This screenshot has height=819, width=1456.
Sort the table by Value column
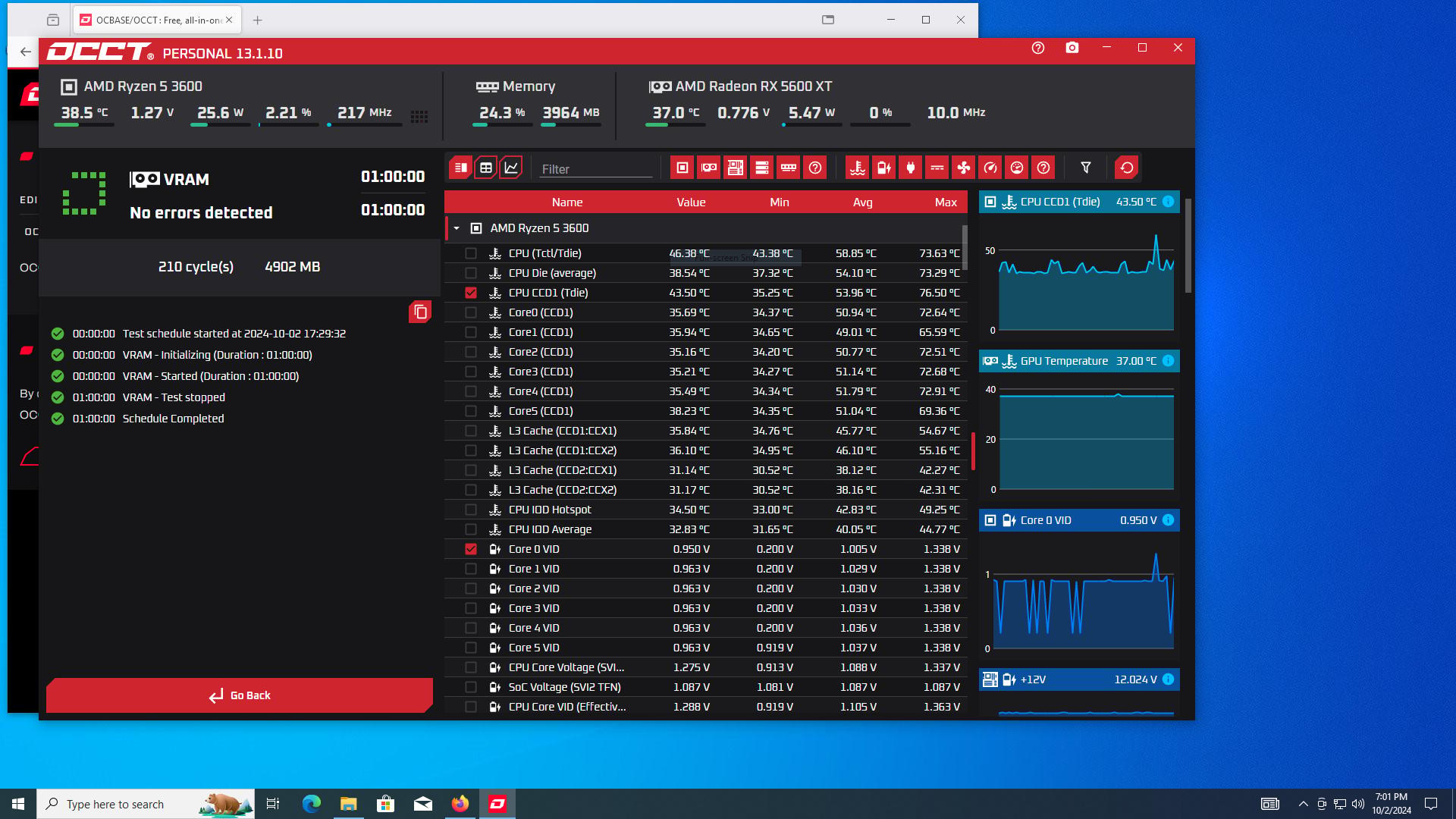691,202
